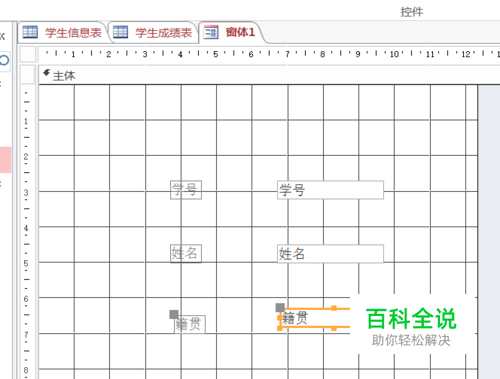
Task: Switch to the 学生信息表 tab
Action: [63, 32]
